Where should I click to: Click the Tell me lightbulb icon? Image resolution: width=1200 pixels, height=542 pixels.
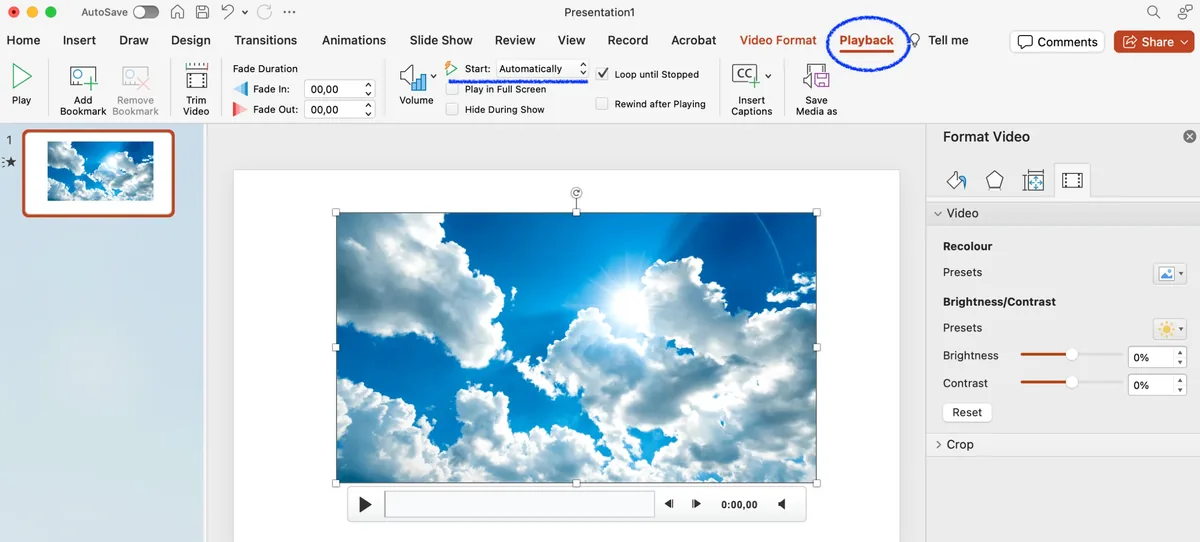click(914, 41)
